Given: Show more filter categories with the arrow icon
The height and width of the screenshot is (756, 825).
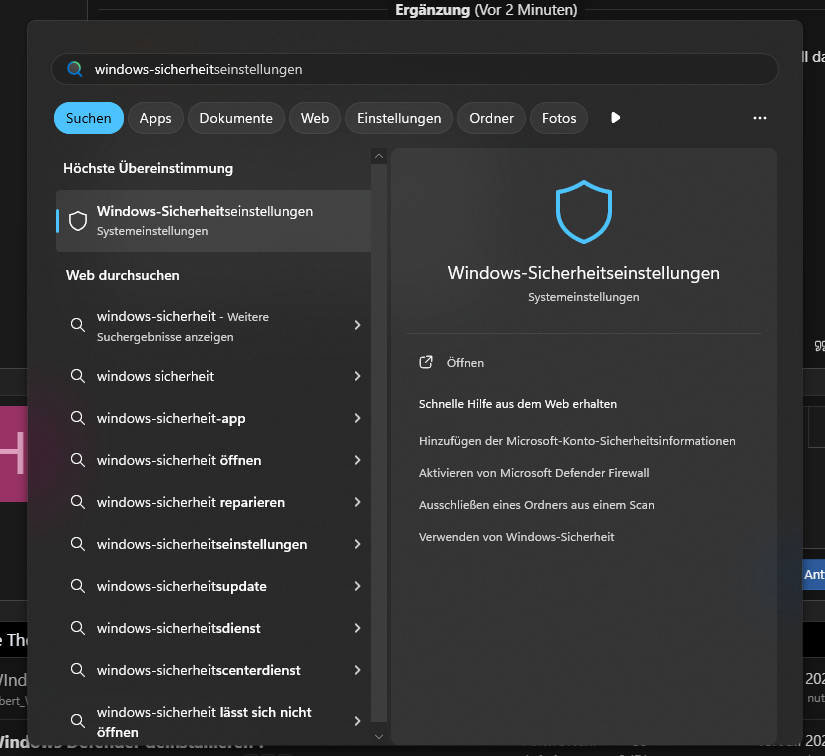Looking at the screenshot, I should pos(615,117).
